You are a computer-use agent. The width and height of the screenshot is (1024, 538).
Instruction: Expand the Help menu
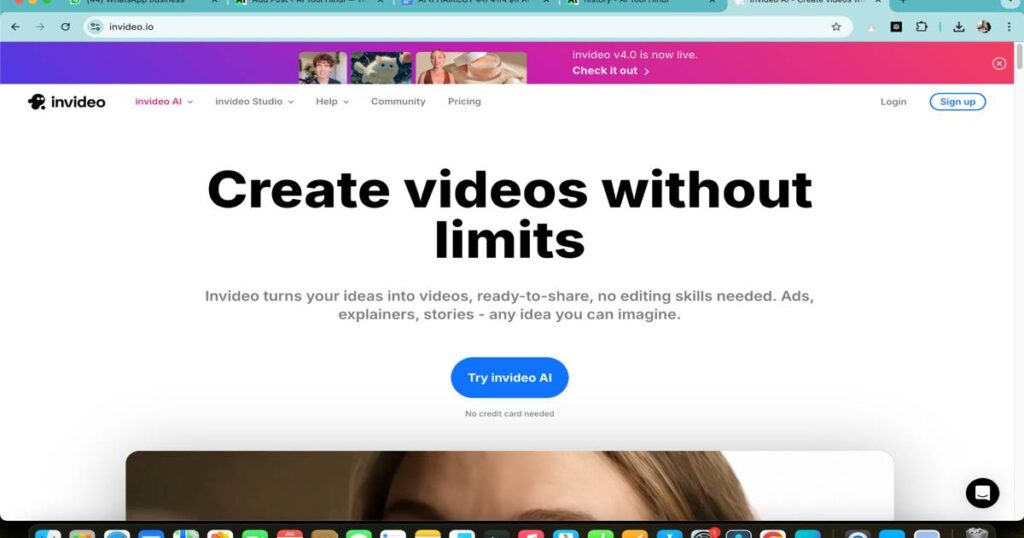click(x=332, y=102)
